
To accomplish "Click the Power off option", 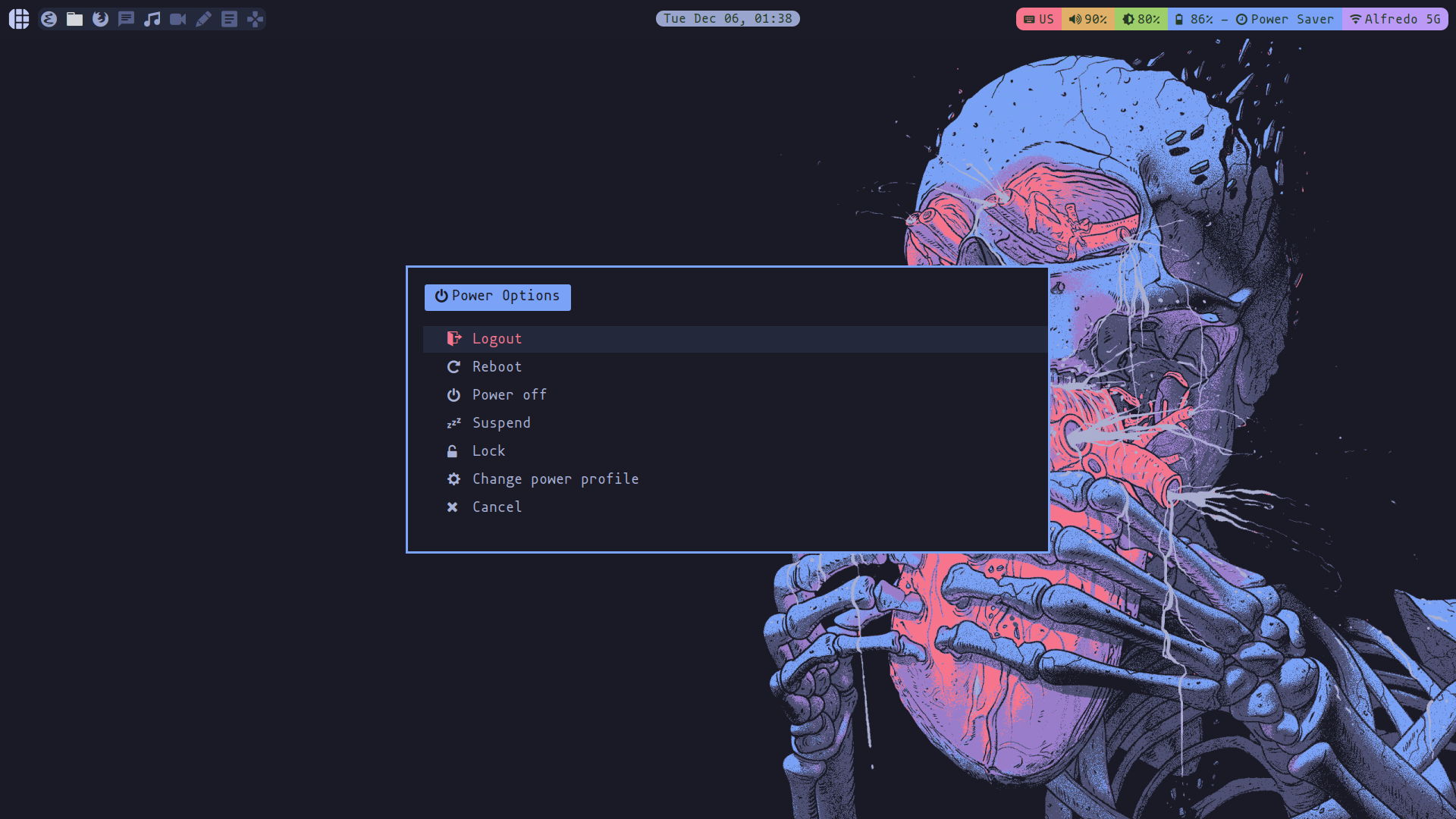I will point(509,394).
